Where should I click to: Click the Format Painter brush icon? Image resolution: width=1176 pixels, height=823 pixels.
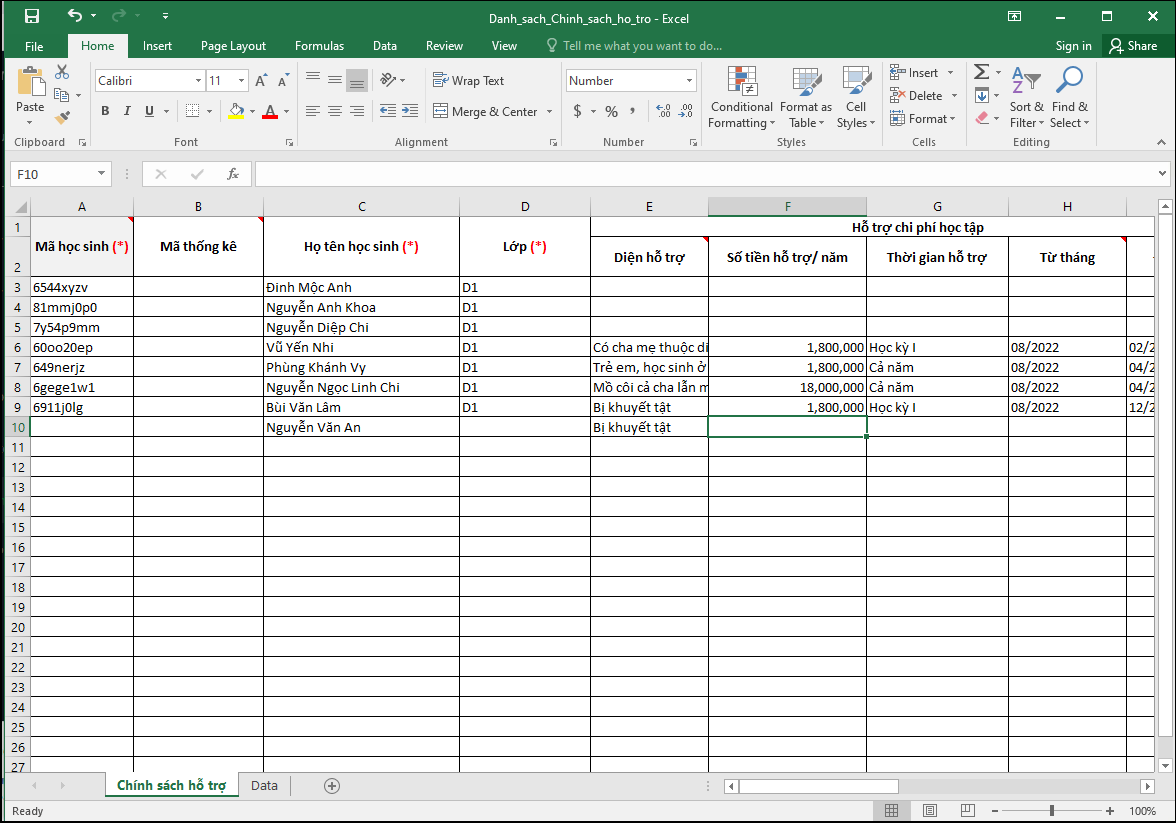click(62, 117)
